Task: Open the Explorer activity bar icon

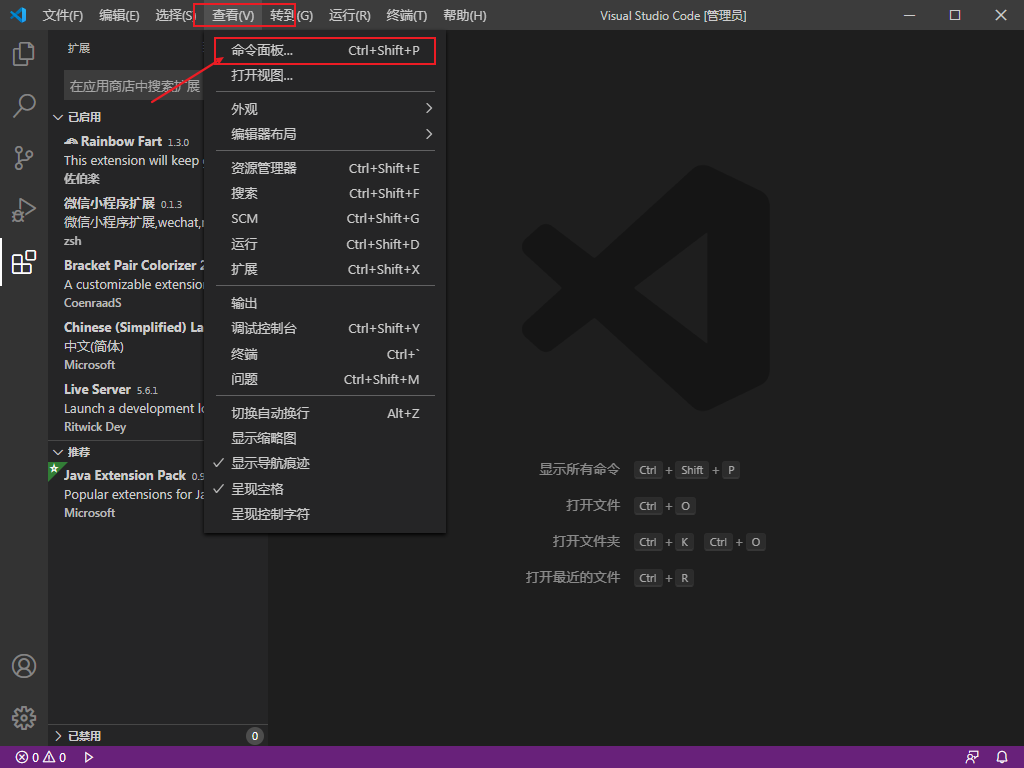Action: pyautogui.click(x=24, y=54)
